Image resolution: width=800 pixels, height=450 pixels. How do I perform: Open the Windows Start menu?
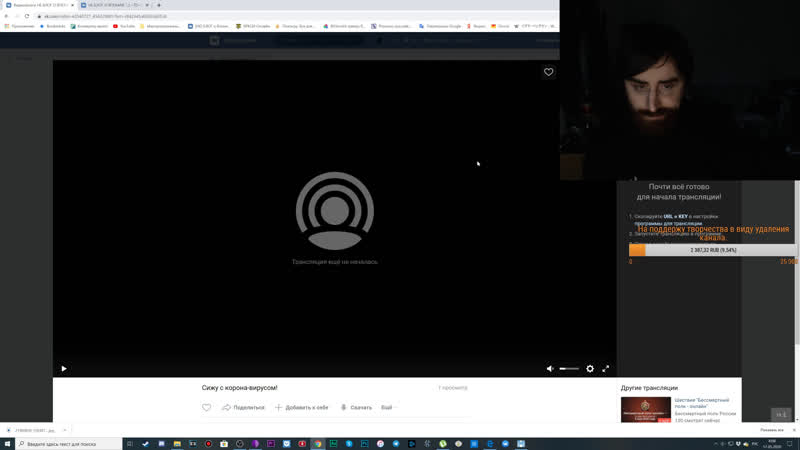coord(7,444)
